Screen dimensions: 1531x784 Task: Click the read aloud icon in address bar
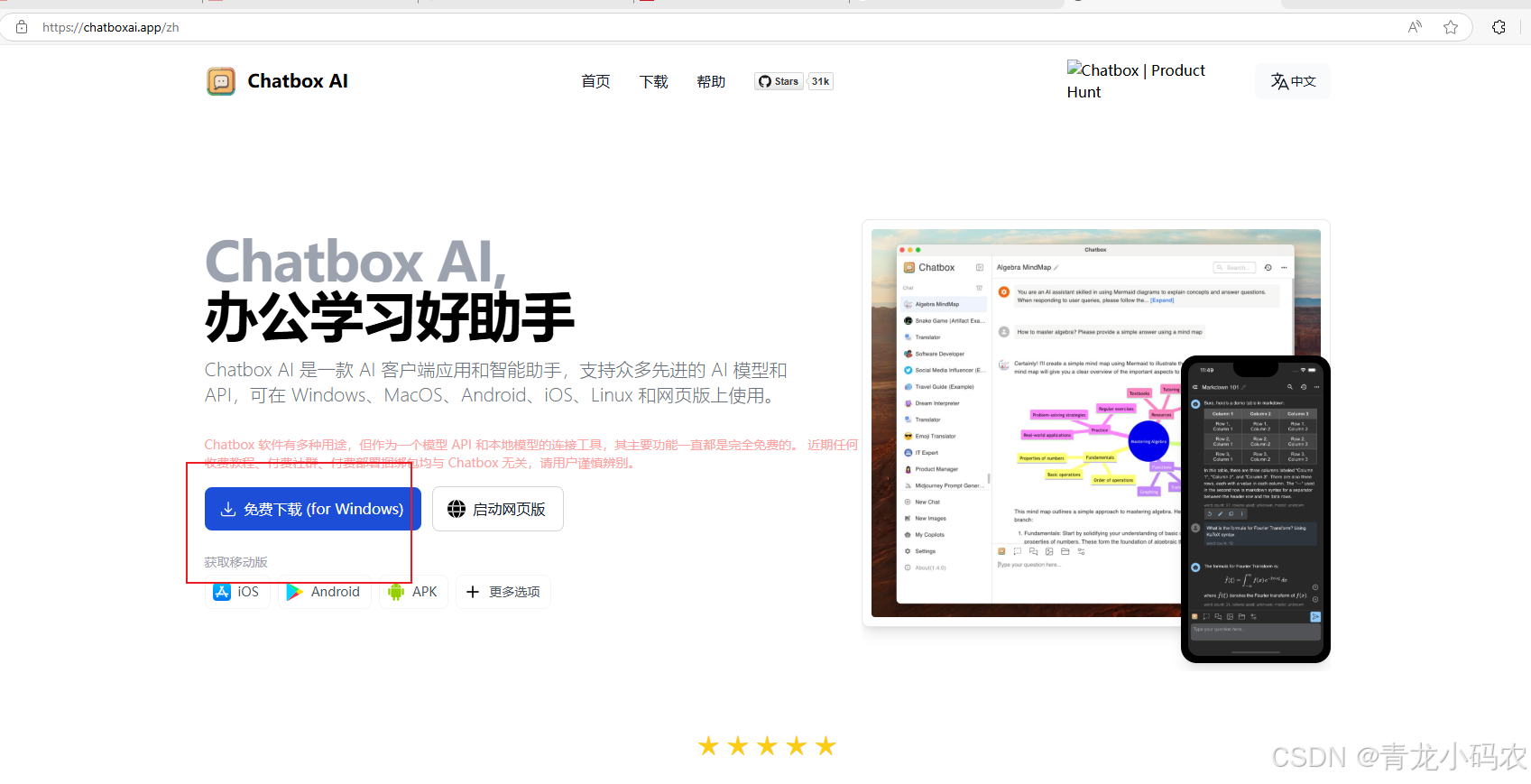1415,27
